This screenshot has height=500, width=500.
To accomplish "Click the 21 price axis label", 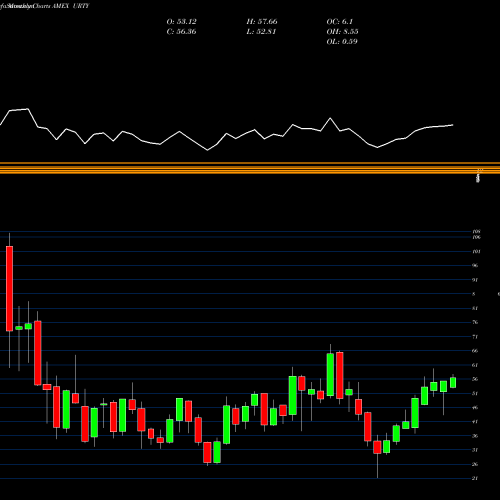I will (475, 478).
